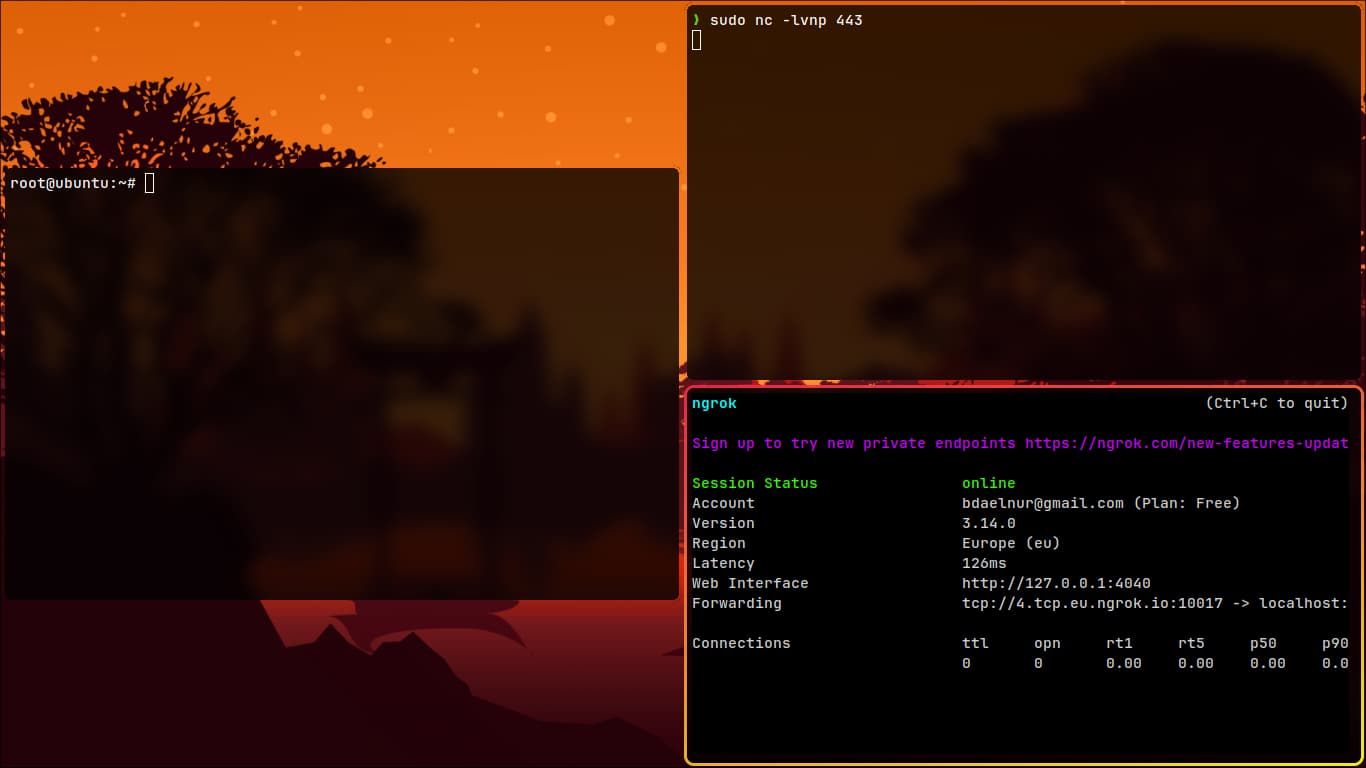This screenshot has width=1366, height=768.
Task: Click the green prompt symbol before sudo
Action: pos(696,20)
